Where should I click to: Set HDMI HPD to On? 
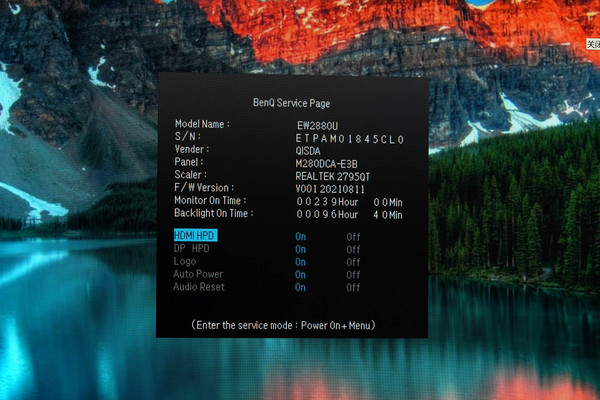pos(301,237)
